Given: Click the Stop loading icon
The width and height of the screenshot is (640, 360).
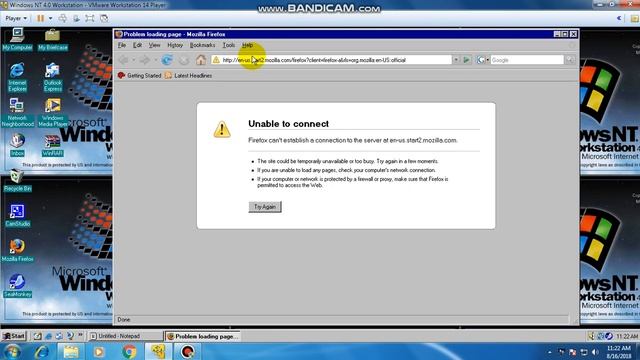Looking at the screenshot, I should tap(184, 60).
